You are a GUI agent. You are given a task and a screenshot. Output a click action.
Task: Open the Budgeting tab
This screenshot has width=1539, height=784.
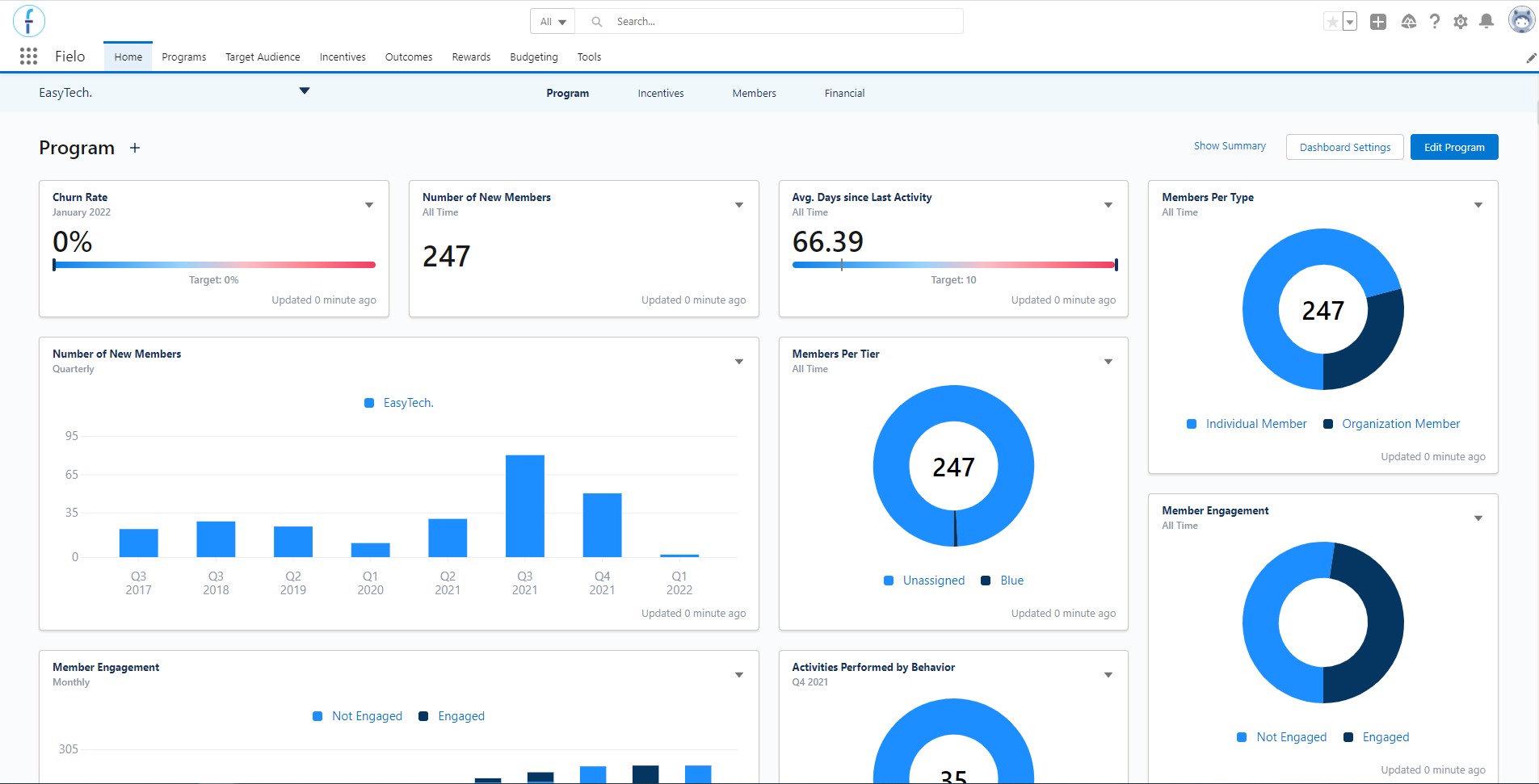[x=534, y=57]
